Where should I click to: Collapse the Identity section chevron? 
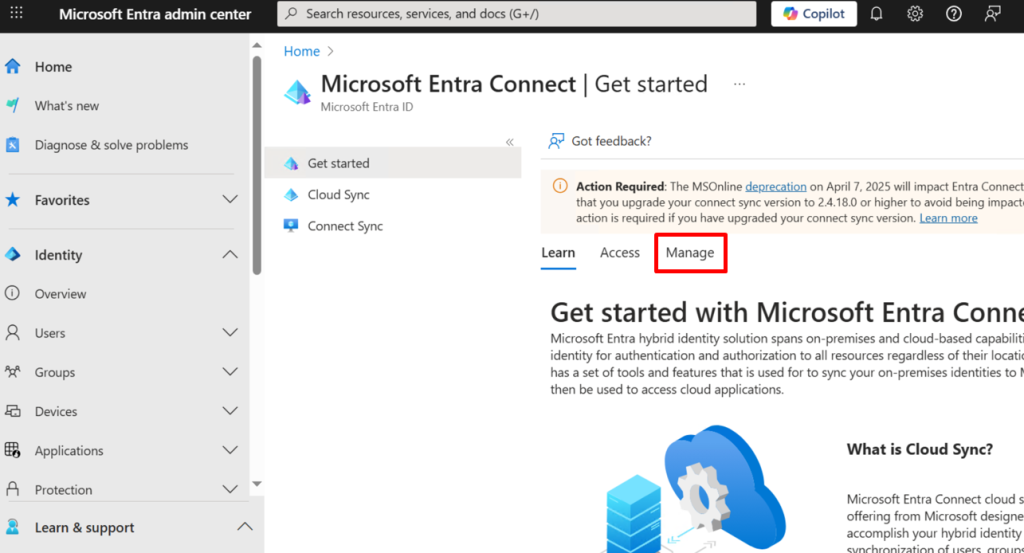(230, 255)
